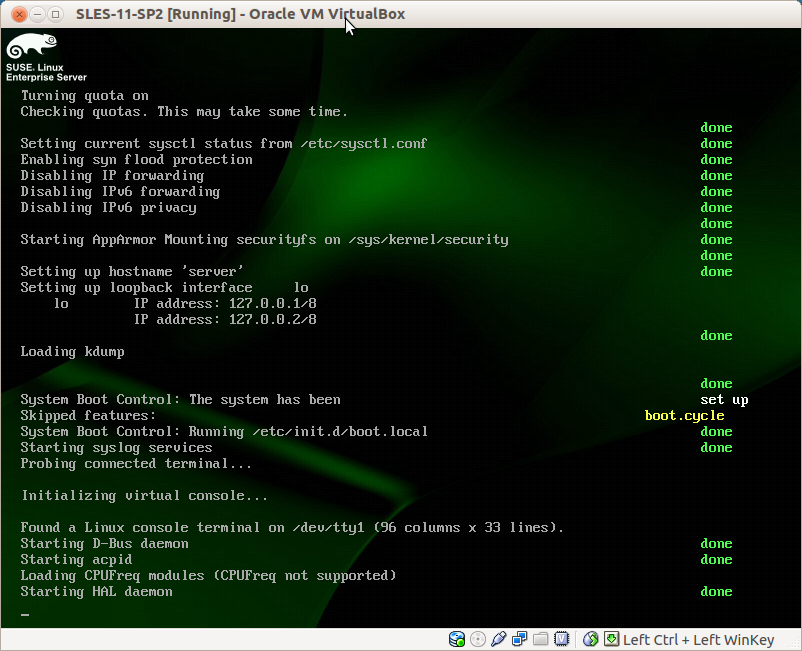Click the shared folders indicator icon

tap(541, 639)
